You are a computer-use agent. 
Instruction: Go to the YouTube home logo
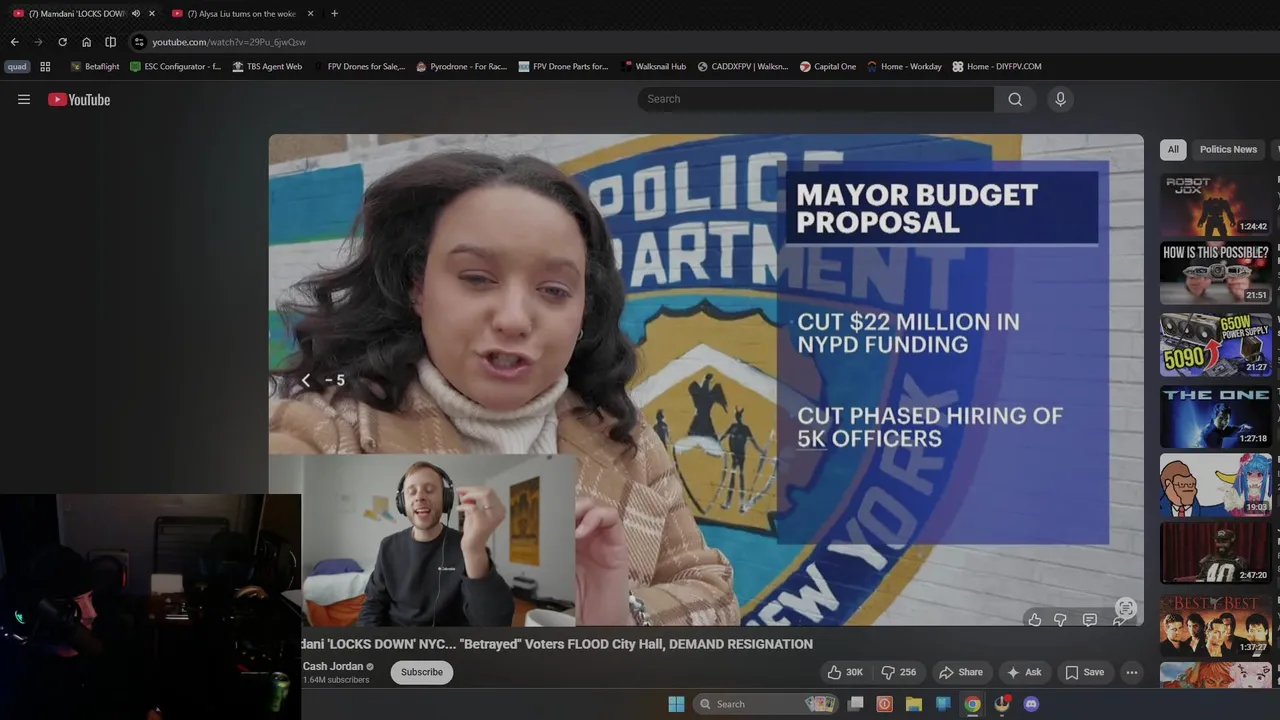[79, 99]
